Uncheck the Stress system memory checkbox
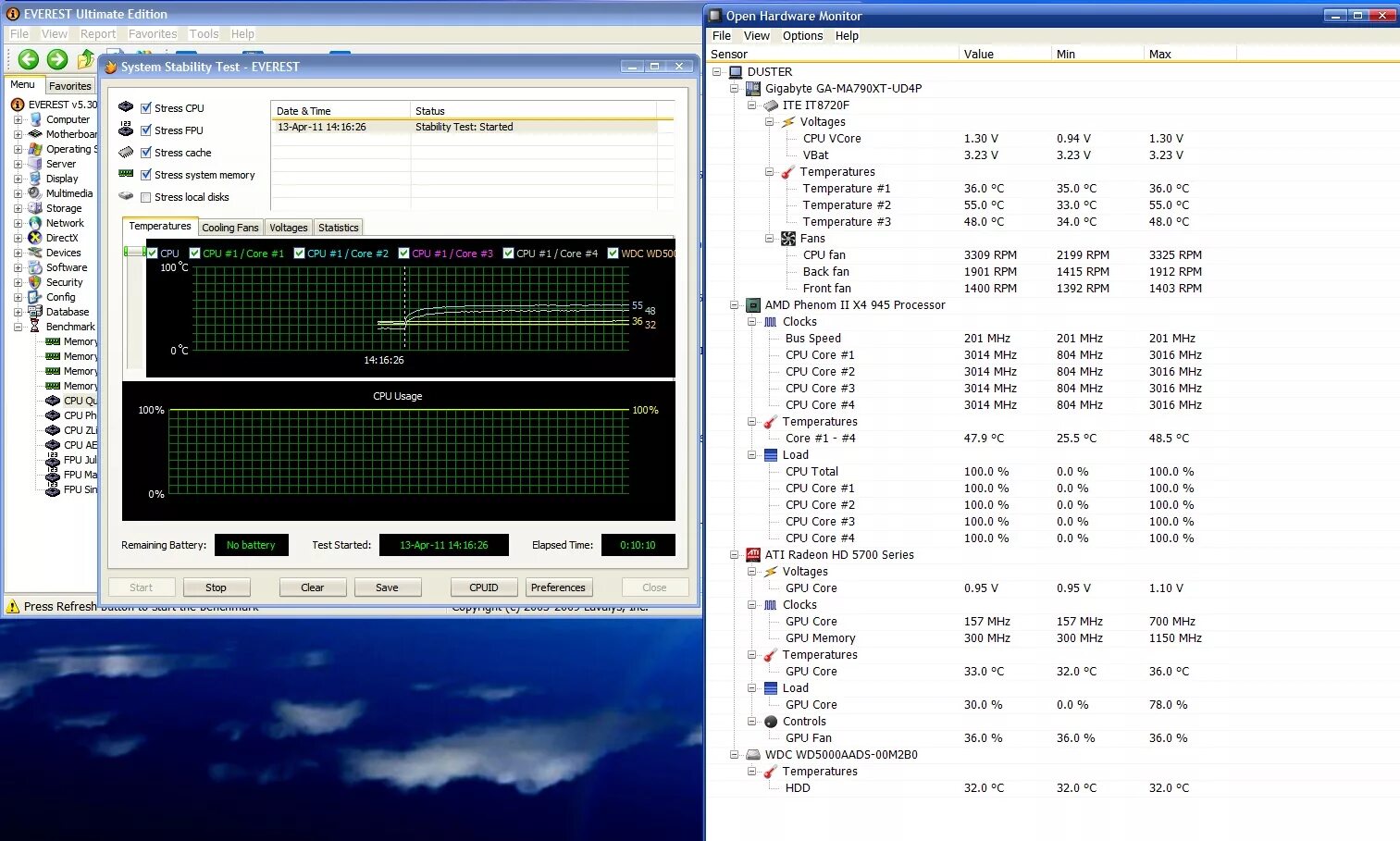Screen dimensions: 1400x841 tap(146, 174)
